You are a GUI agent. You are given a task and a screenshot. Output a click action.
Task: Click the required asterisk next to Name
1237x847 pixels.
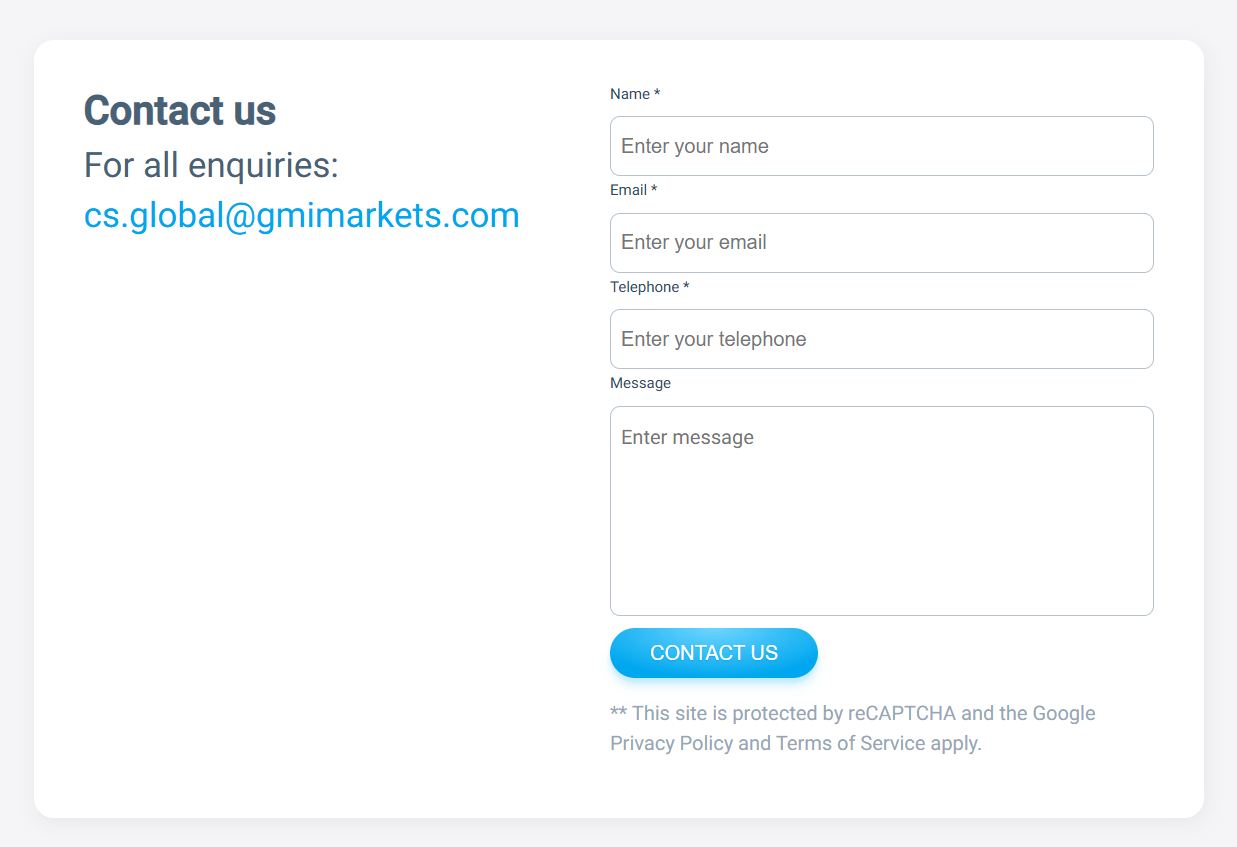tap(657, 93)
